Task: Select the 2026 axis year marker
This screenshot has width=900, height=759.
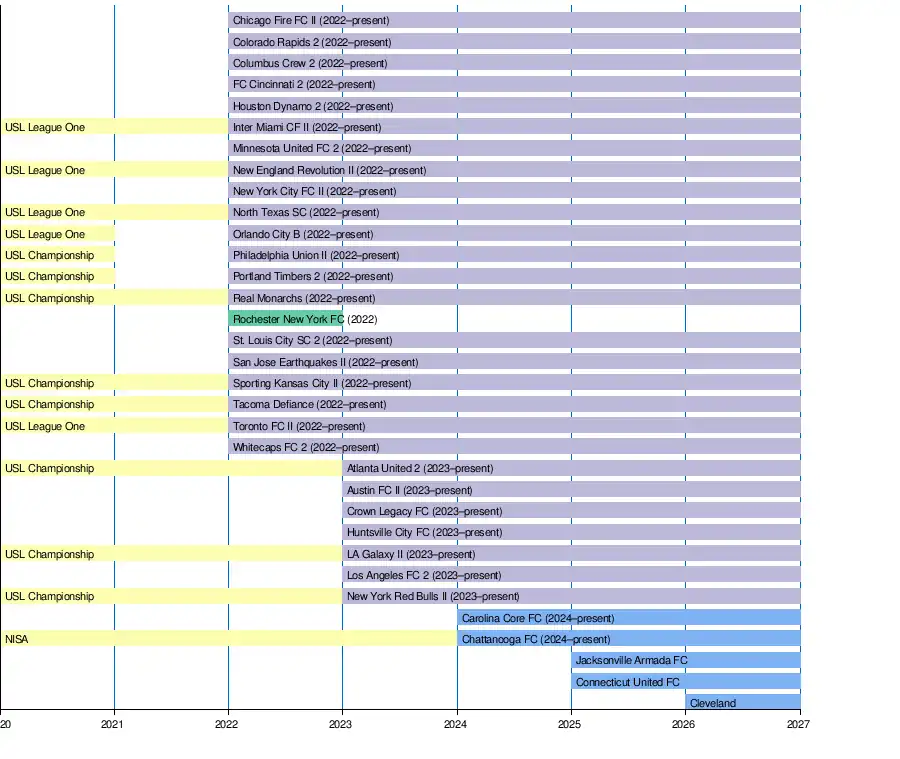Action: point(685,724)
